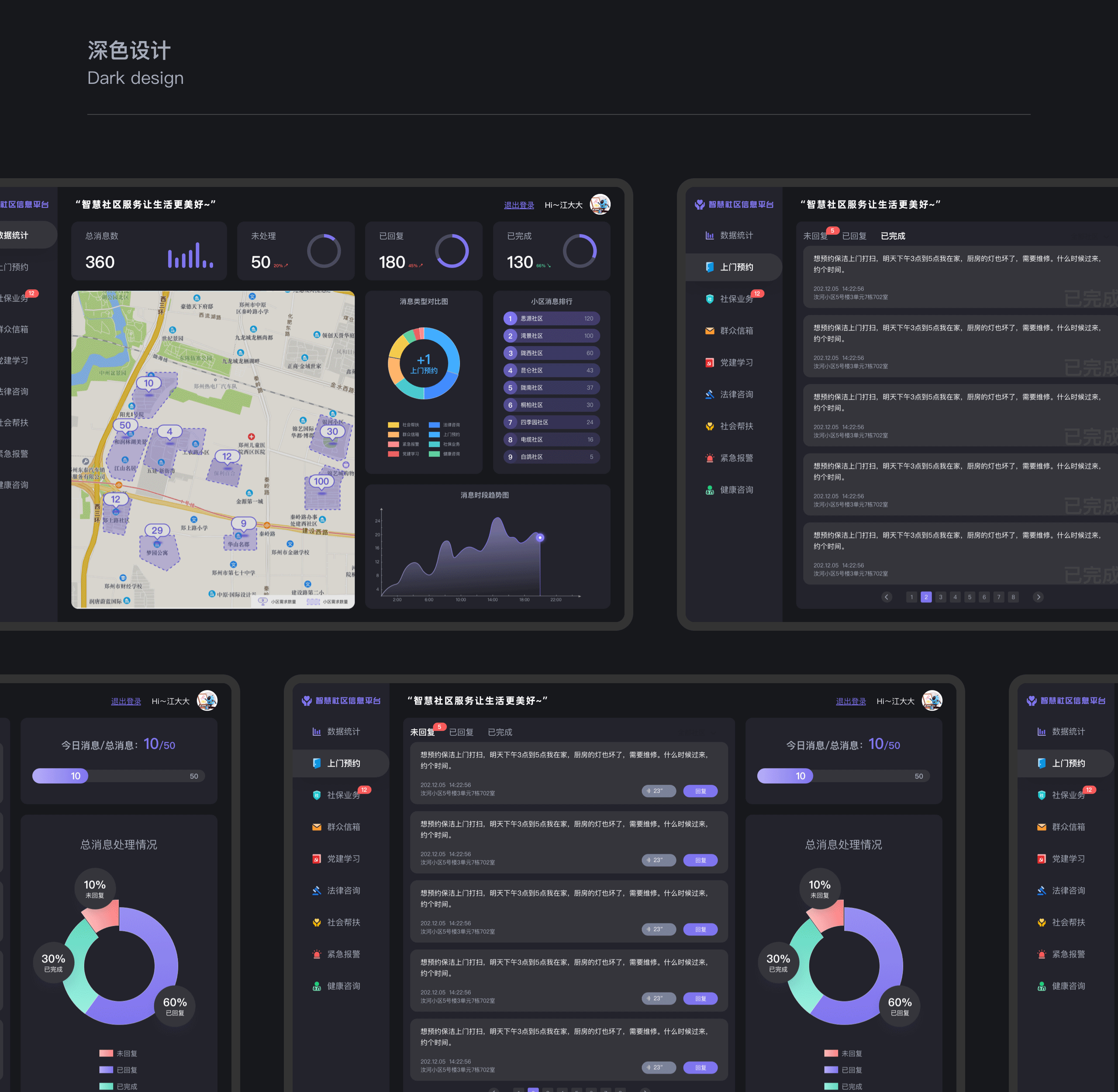Click green 健康咨询 legend swatch in 消息类型对比图
This screenshot has height=1092, width=1118.
(434, 454)
